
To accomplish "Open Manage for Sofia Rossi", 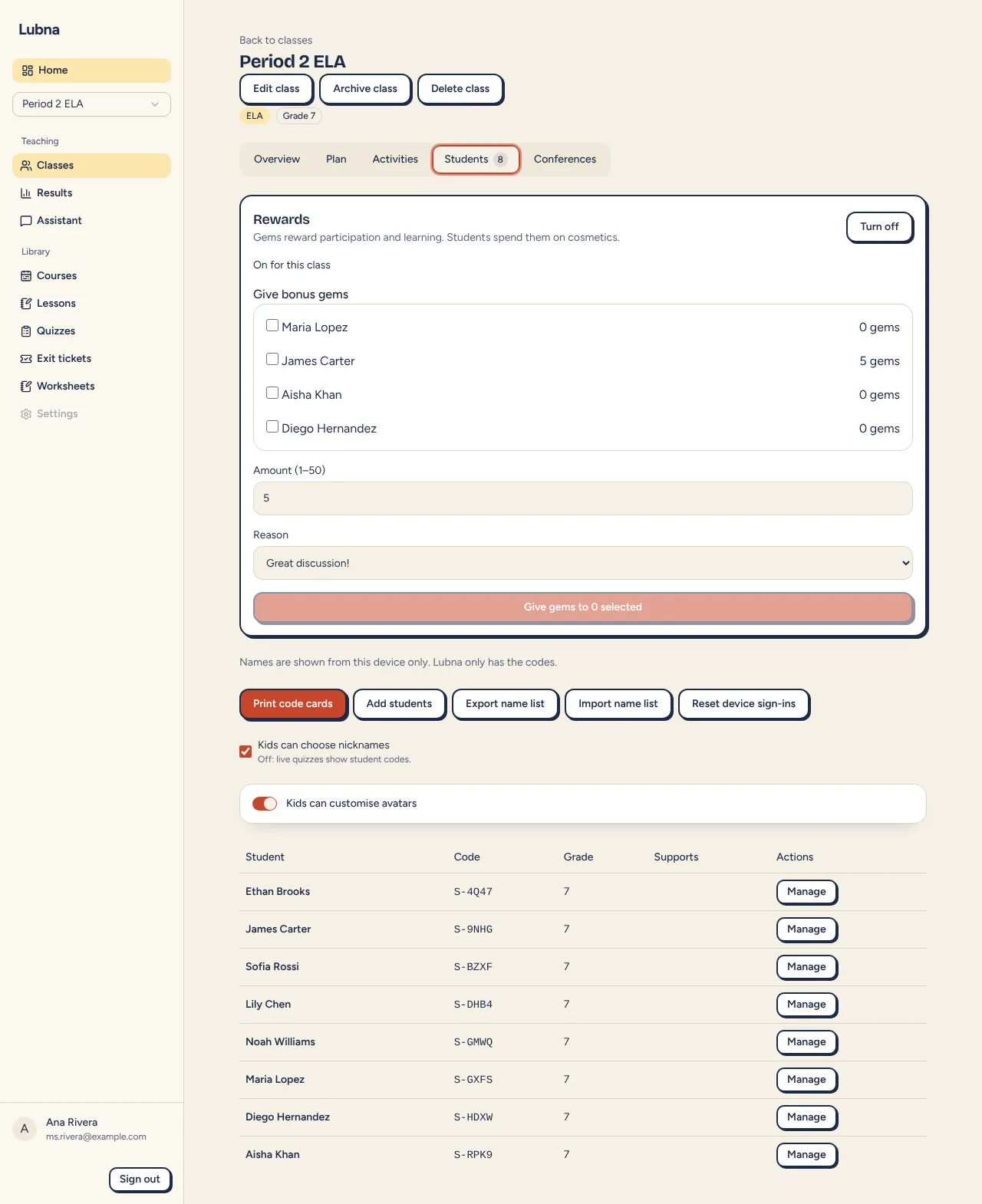I will click(x=806, y=967).
